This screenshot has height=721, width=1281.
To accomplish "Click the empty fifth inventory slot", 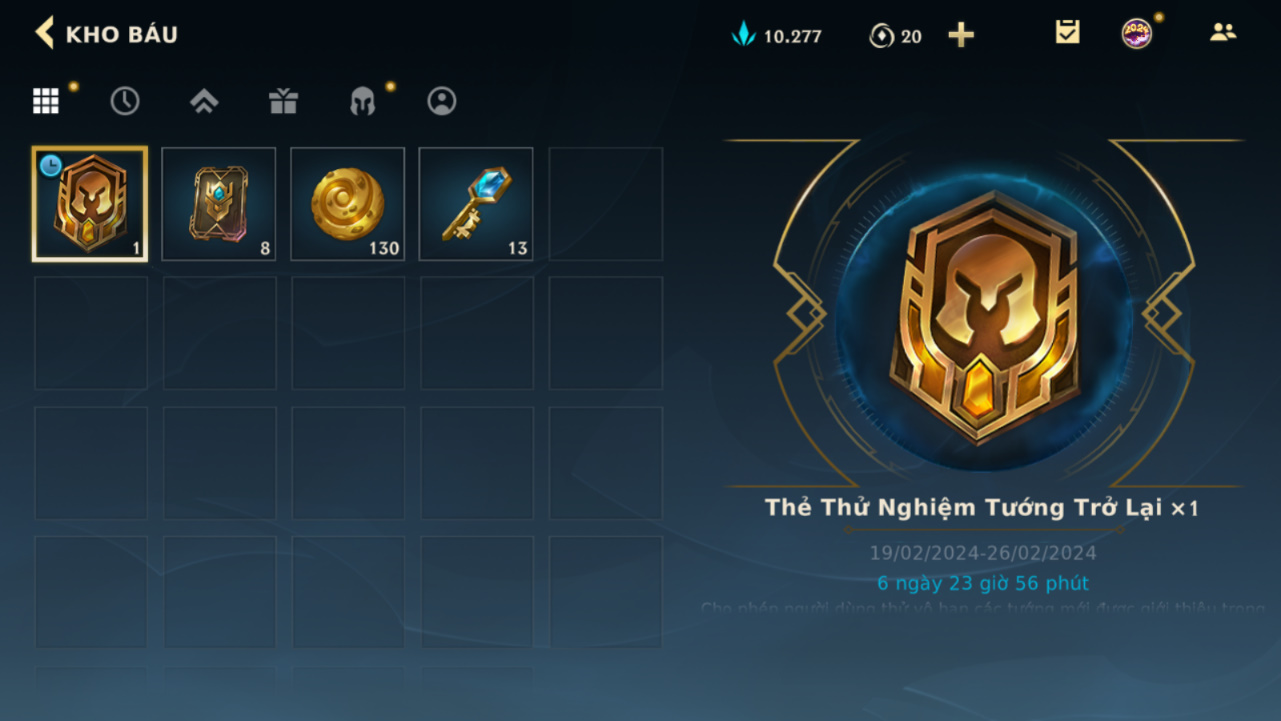I will coord(606,204).
